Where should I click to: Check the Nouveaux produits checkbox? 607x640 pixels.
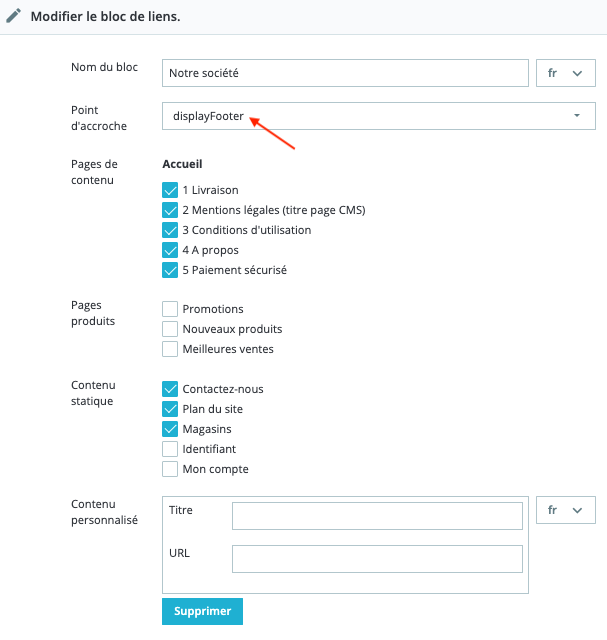pos(170,329)
